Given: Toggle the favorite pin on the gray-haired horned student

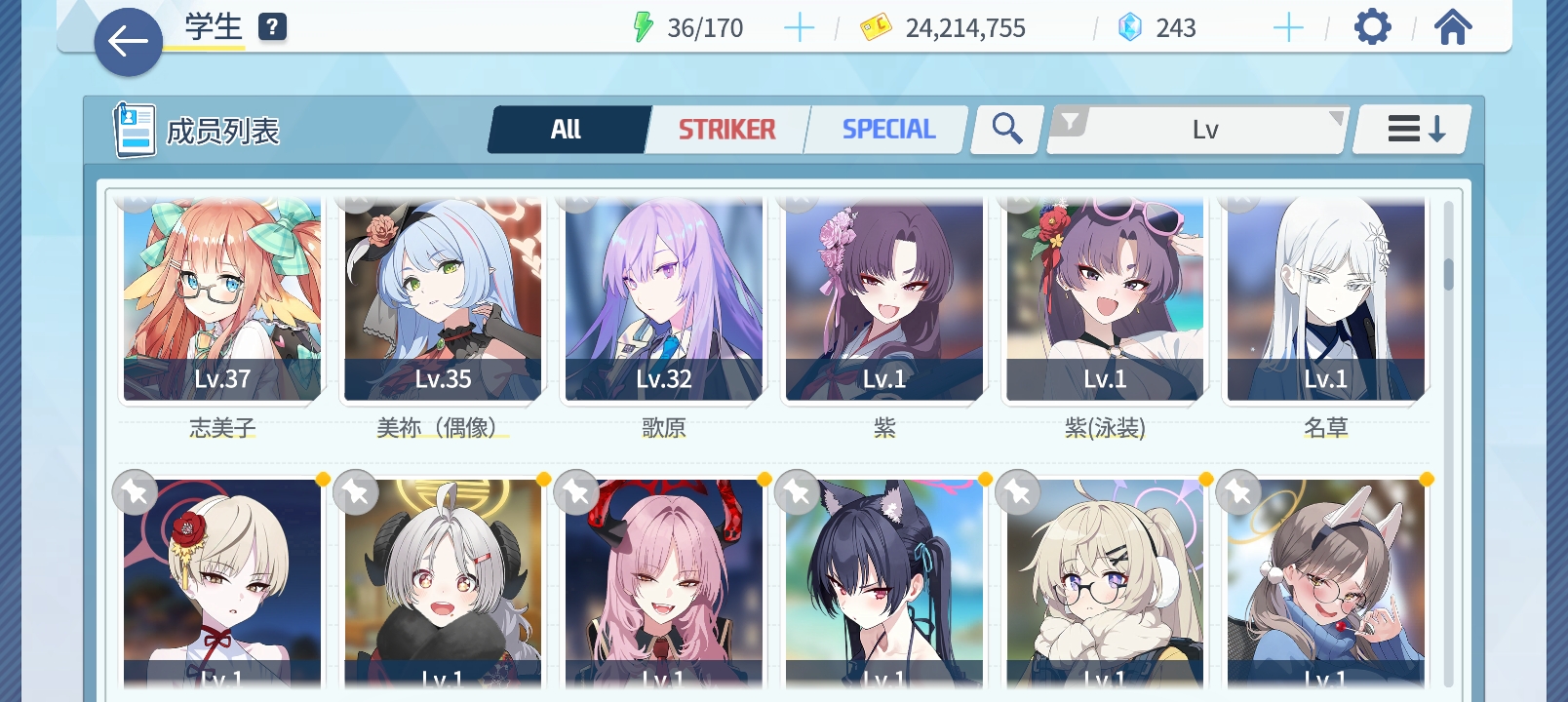Looking at the screenshot, I should click(355, 492).
